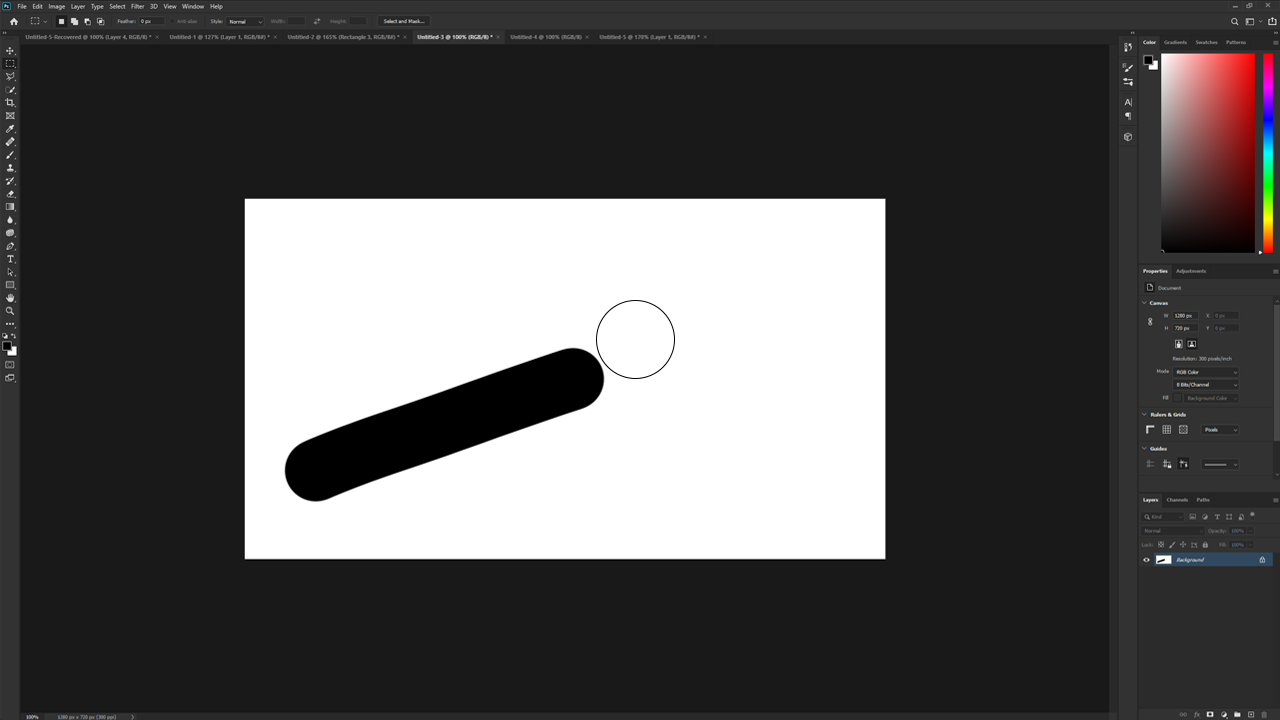Delete layer with trash icon
This screenshot has width=1280, height=720.
[x=1264, y=714]
